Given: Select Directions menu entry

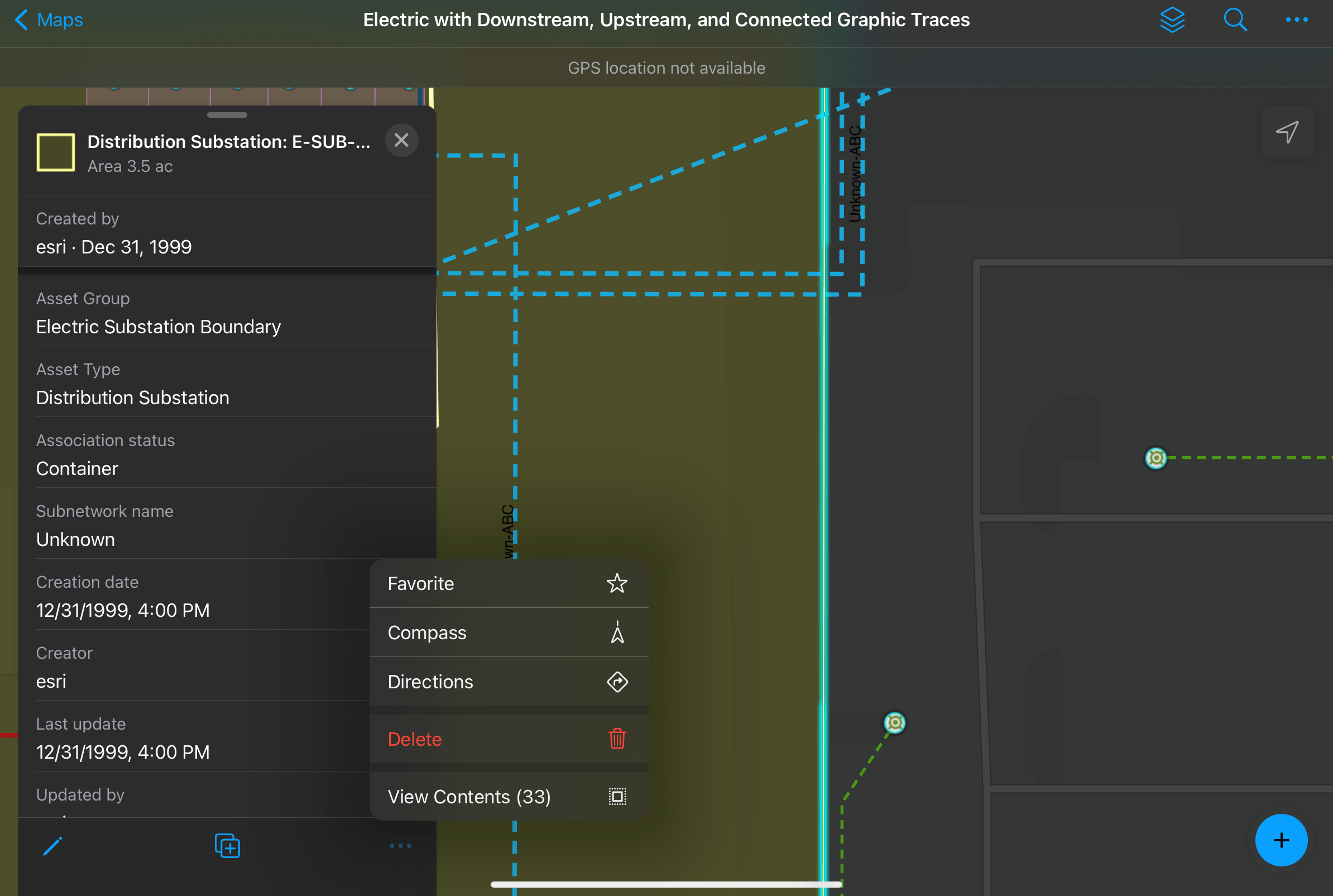Looking at the screenshot, I should [x=430, y=682].
